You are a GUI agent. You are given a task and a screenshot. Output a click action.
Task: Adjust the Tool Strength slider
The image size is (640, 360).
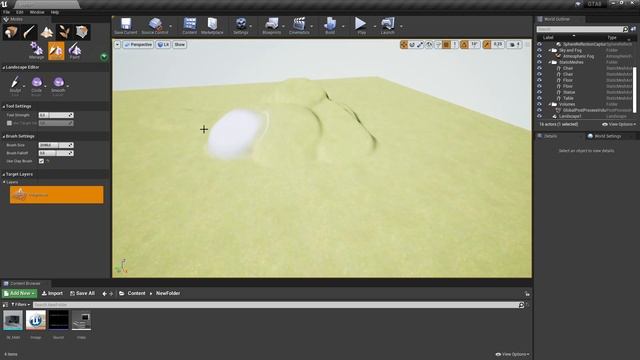point(56,115)
